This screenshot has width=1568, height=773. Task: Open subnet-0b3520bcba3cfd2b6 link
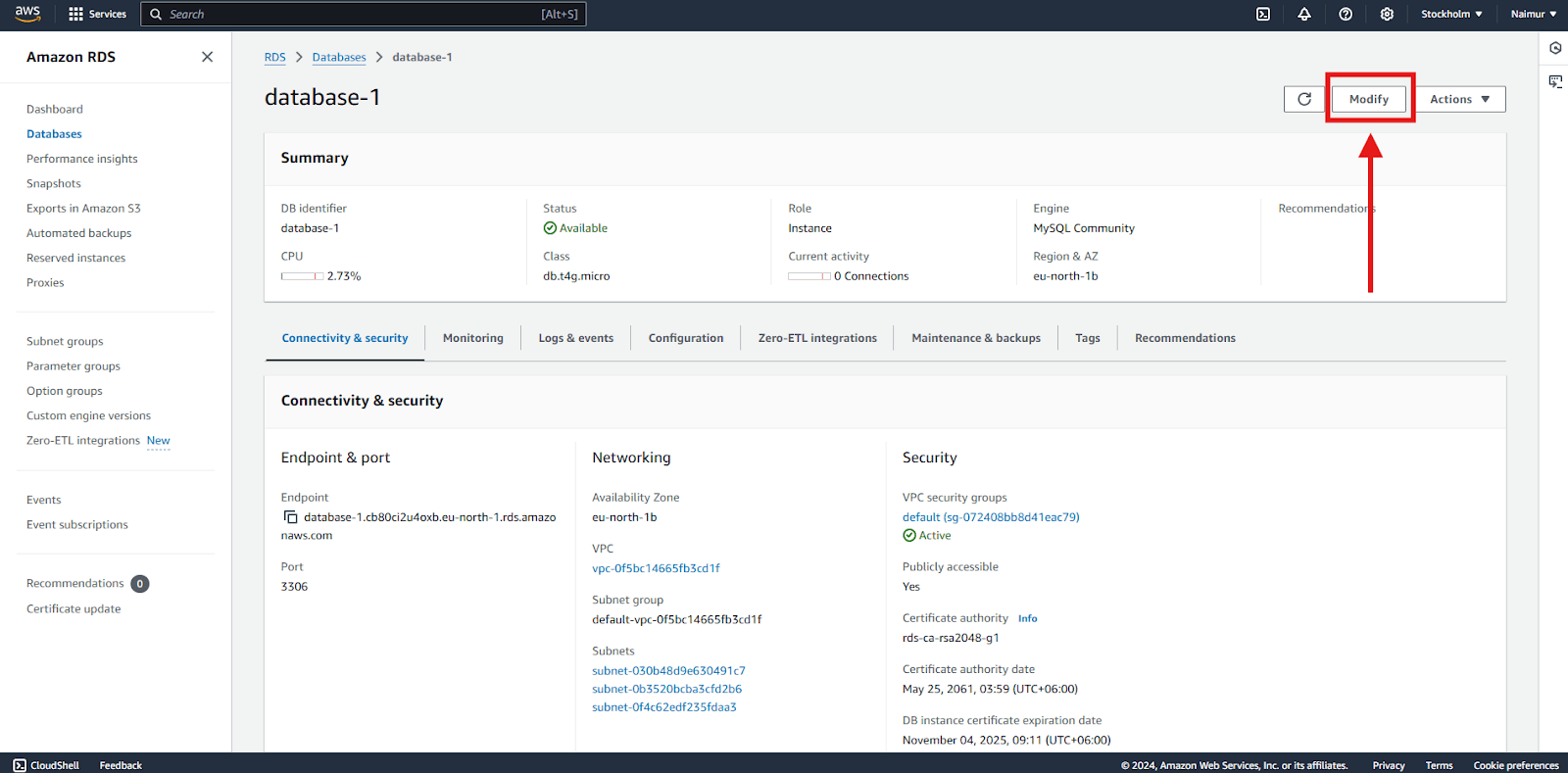pos(666,689)
